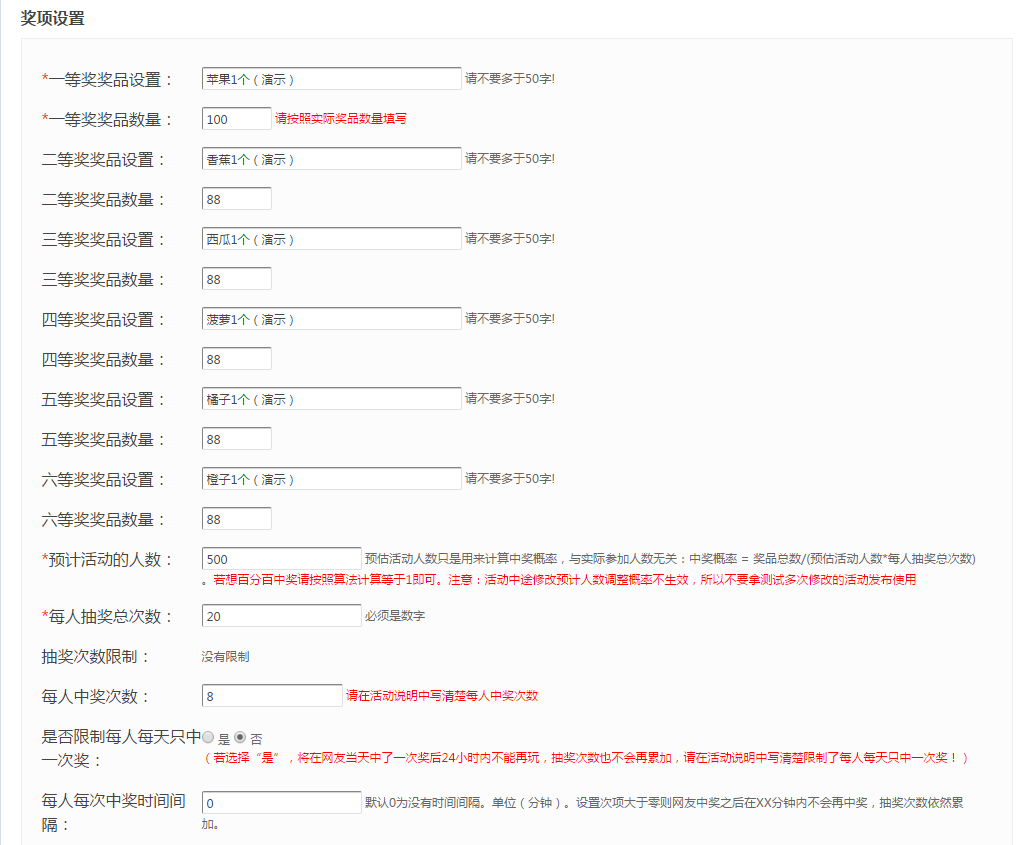Click the first prize name input field
Viewport: 1027px width, 845px height.
pos(330,78)
